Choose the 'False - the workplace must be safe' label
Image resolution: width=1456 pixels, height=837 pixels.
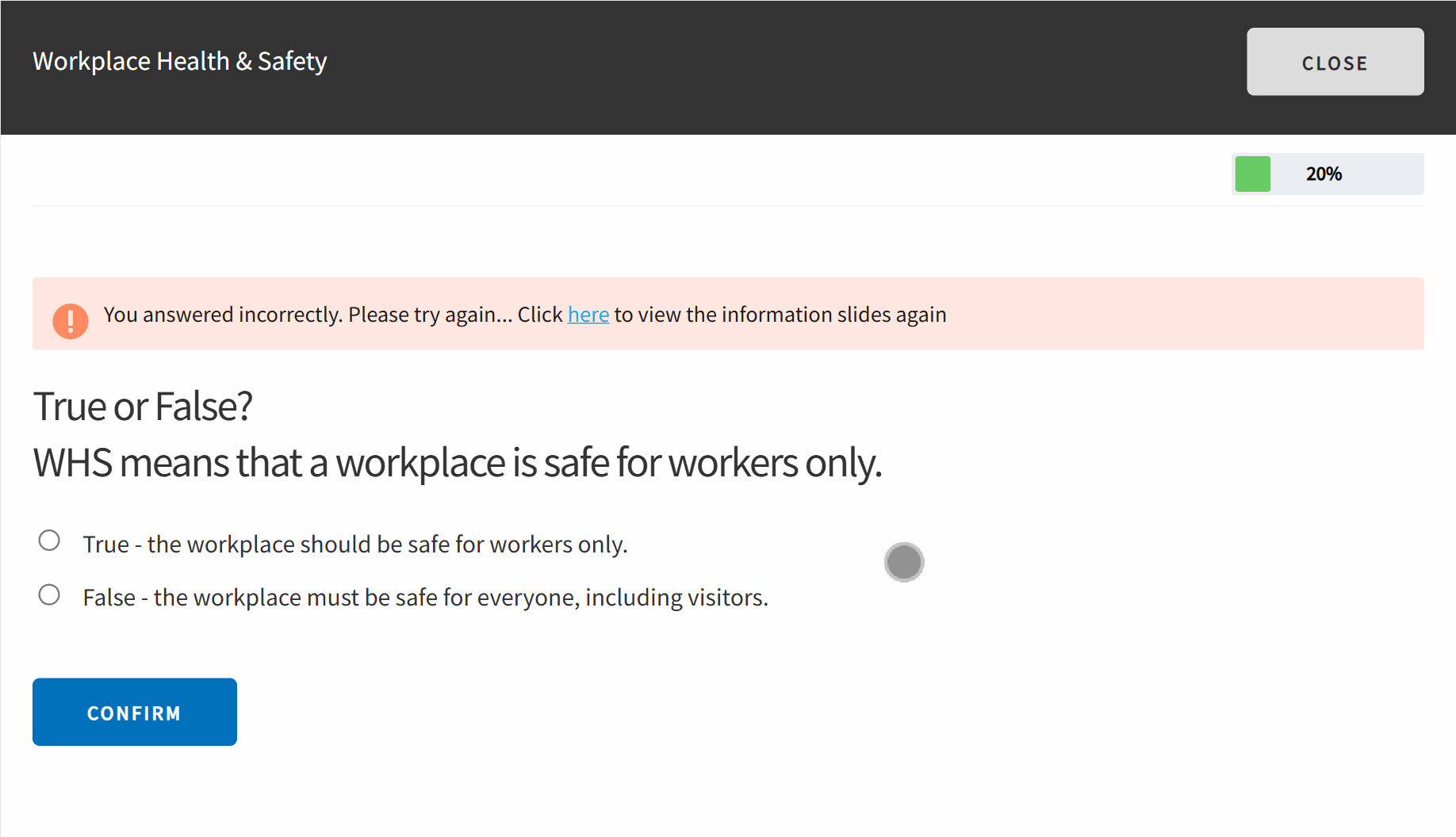(x=425, y=598)
